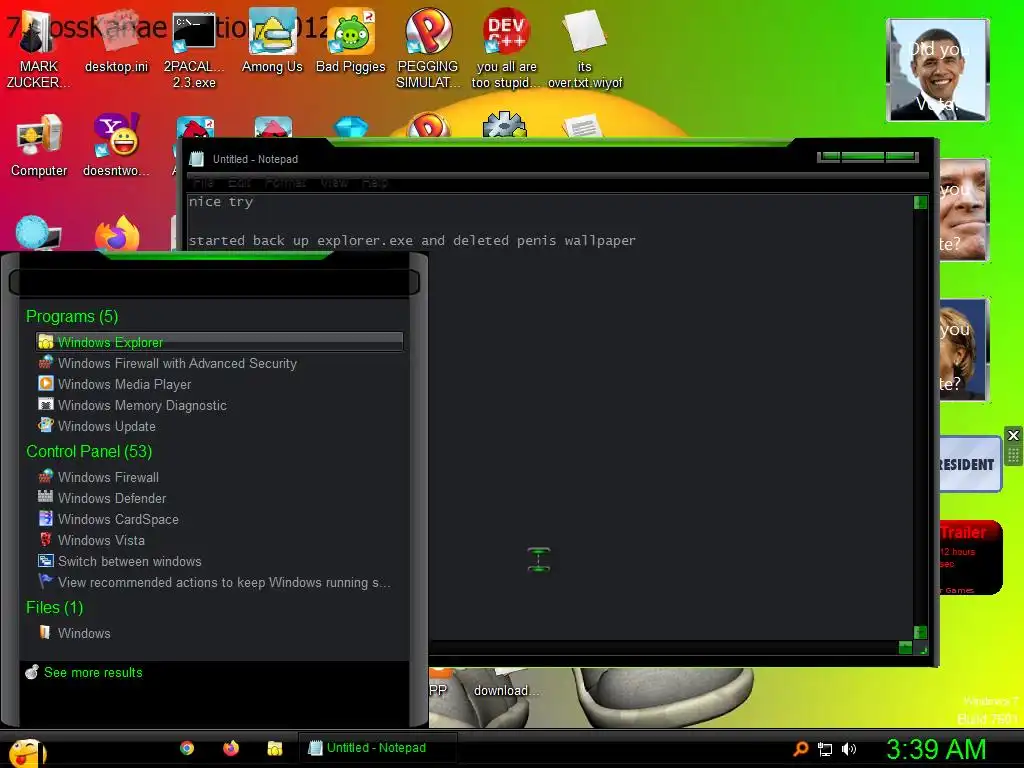The width and height of the screenshot is (1024, 768).
Task: Switch to Untitled - Notepad taskbar button
Action: coord(377,748)
